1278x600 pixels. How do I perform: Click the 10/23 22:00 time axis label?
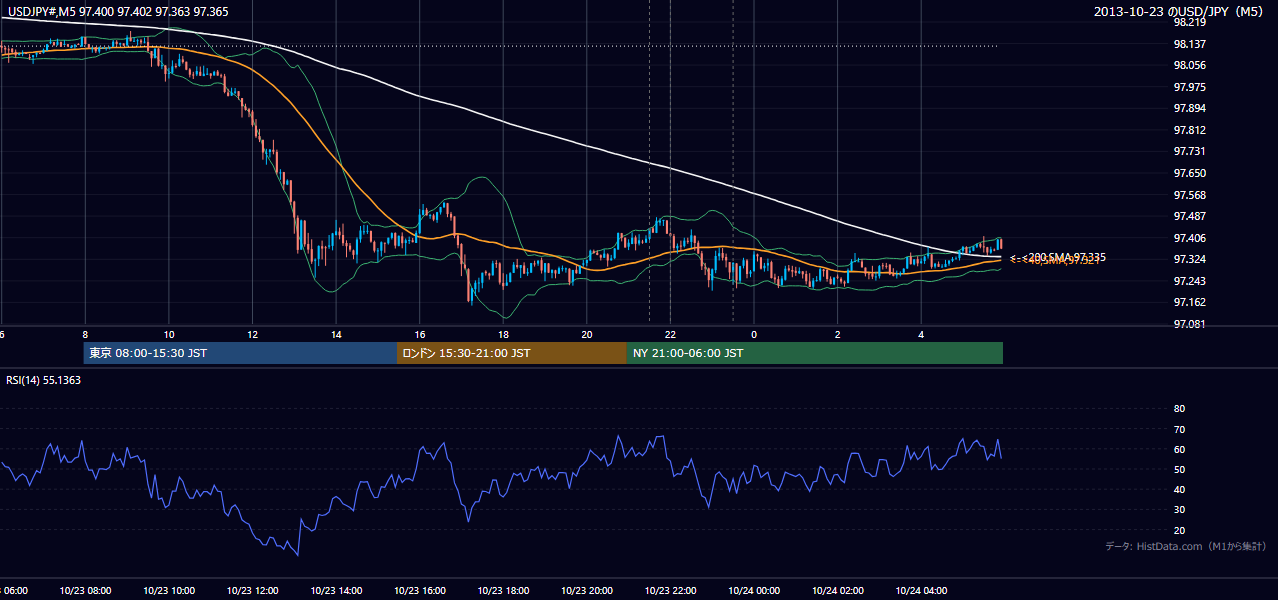coord(670,591)
